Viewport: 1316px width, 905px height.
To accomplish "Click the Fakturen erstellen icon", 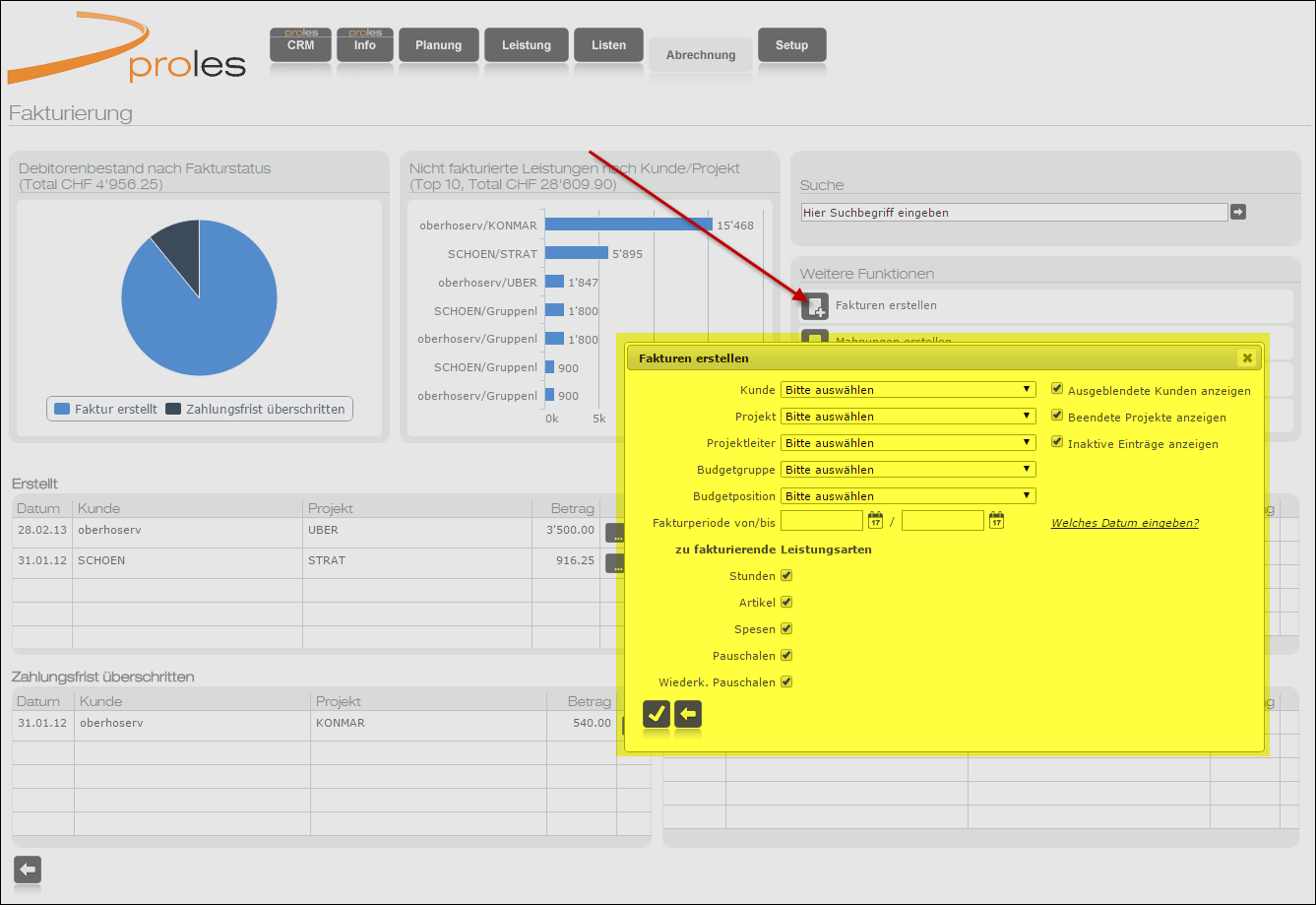I will click(x=814, y=306).
